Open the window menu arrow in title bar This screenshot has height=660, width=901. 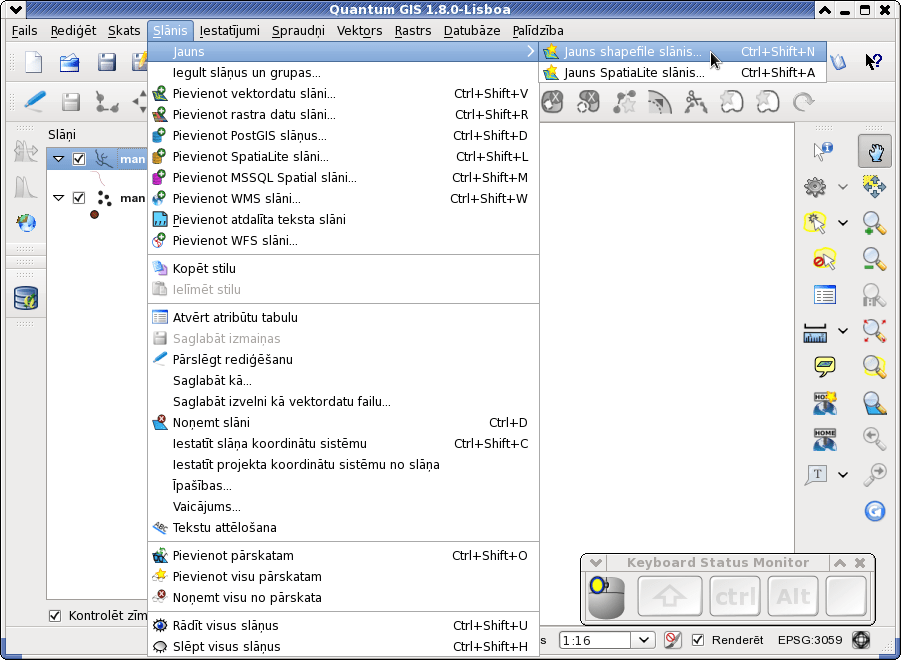tap(15, 9)
